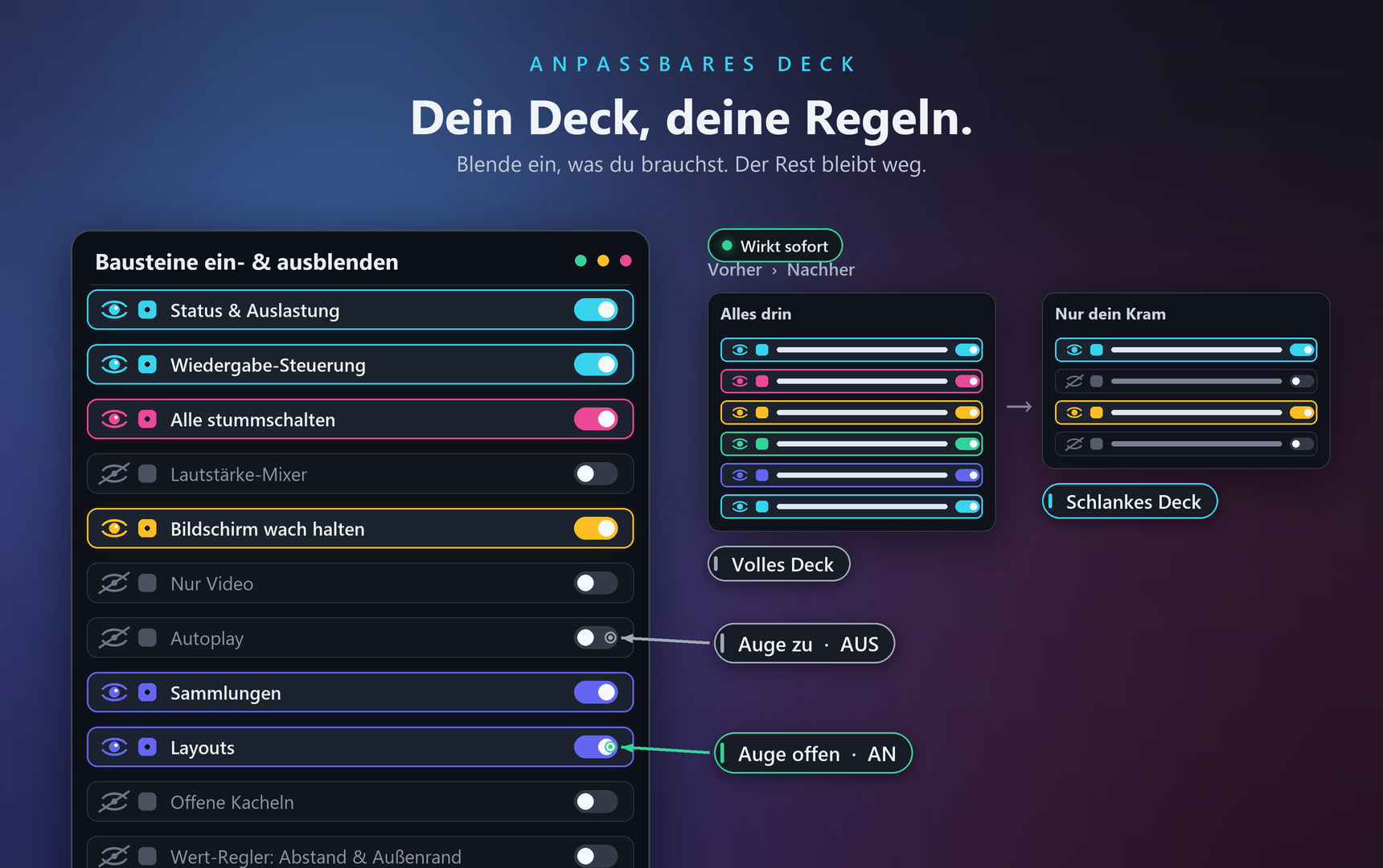This screenshot has width=1383, height=868.
Task: Click the eye icon for Wiedergabe-Steuerung
Action: [114, 365]
